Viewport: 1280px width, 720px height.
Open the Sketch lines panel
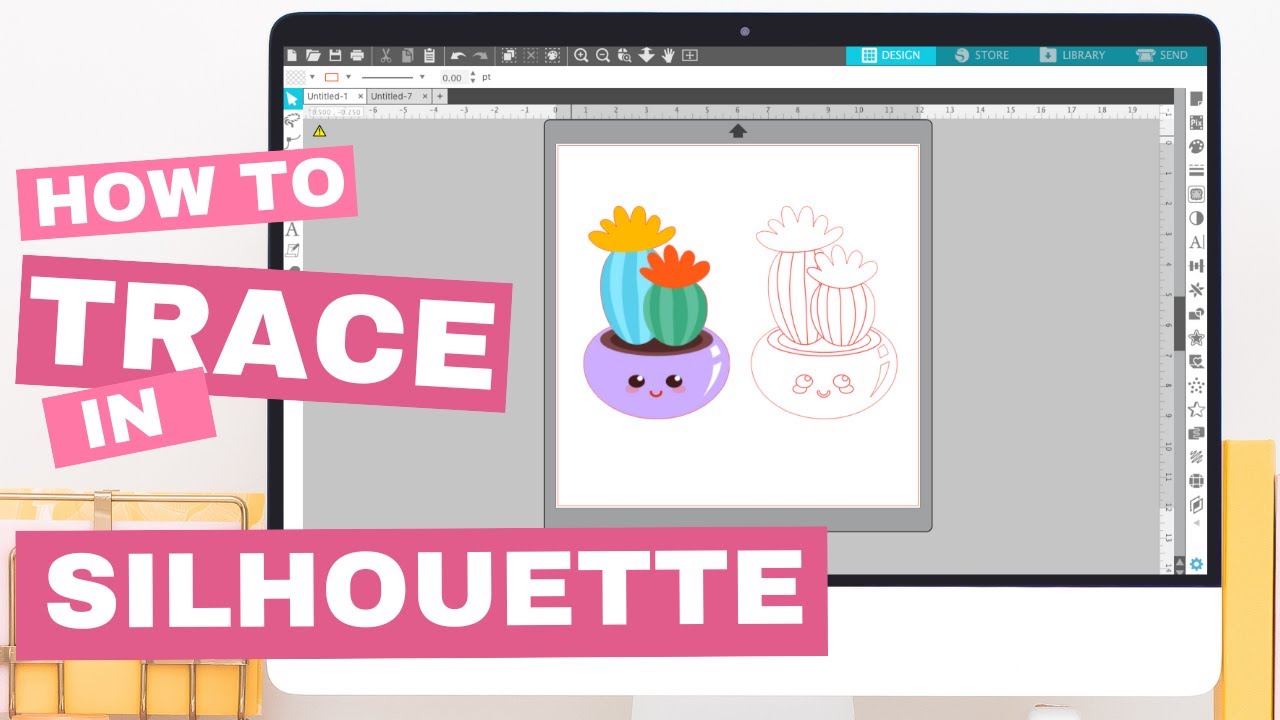coord(1196,458)
